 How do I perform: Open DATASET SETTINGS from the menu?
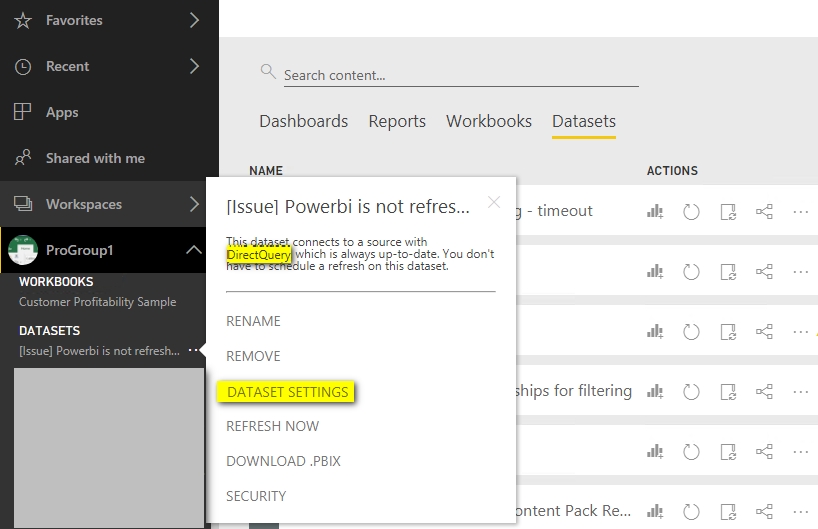pyautogui.click(x=287, y=392)
